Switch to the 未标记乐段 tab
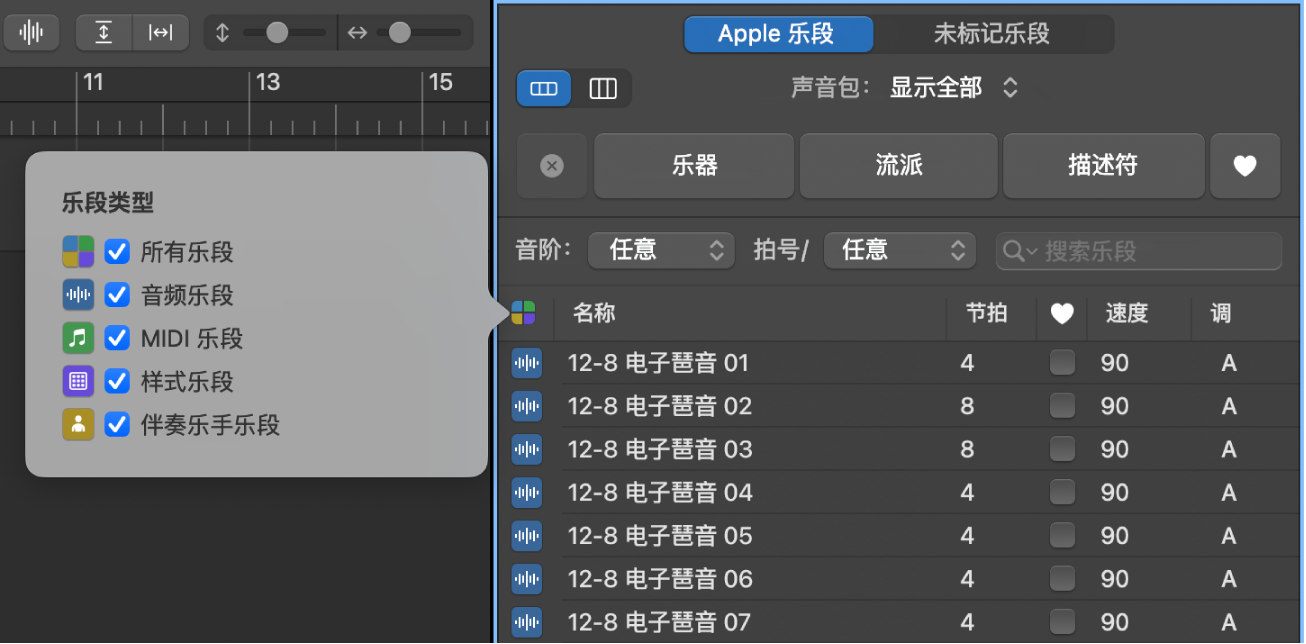Viewport: 1306px width, 644px height. 993,33
